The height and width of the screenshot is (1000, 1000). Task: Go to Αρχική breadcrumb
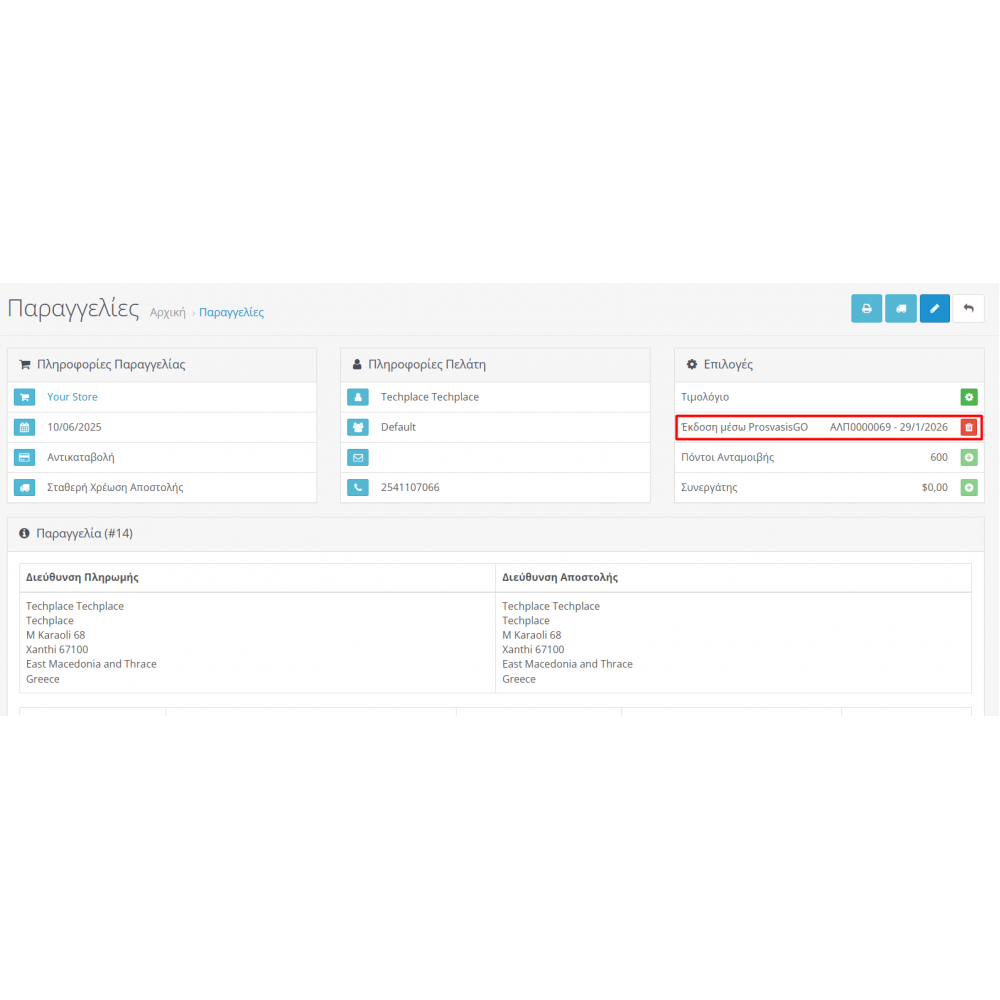tap(167, 312)
